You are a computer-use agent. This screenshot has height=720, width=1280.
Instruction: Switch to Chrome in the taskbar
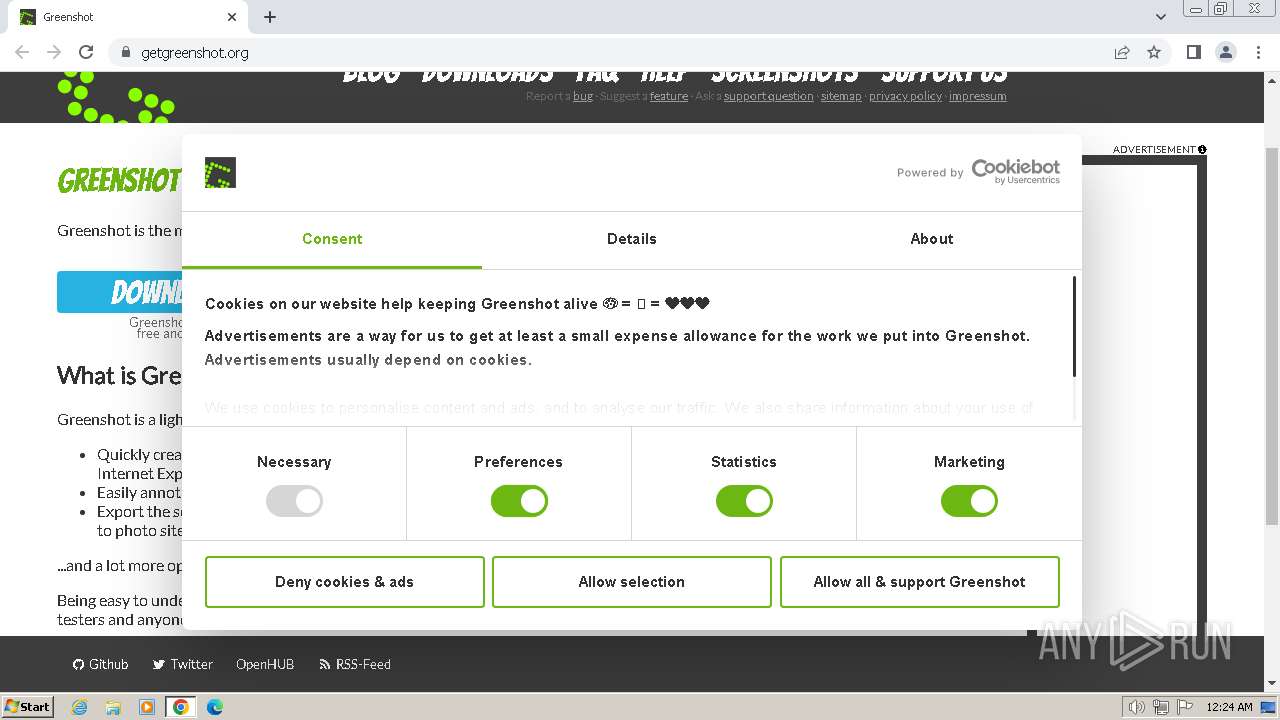tap(181, 707)
